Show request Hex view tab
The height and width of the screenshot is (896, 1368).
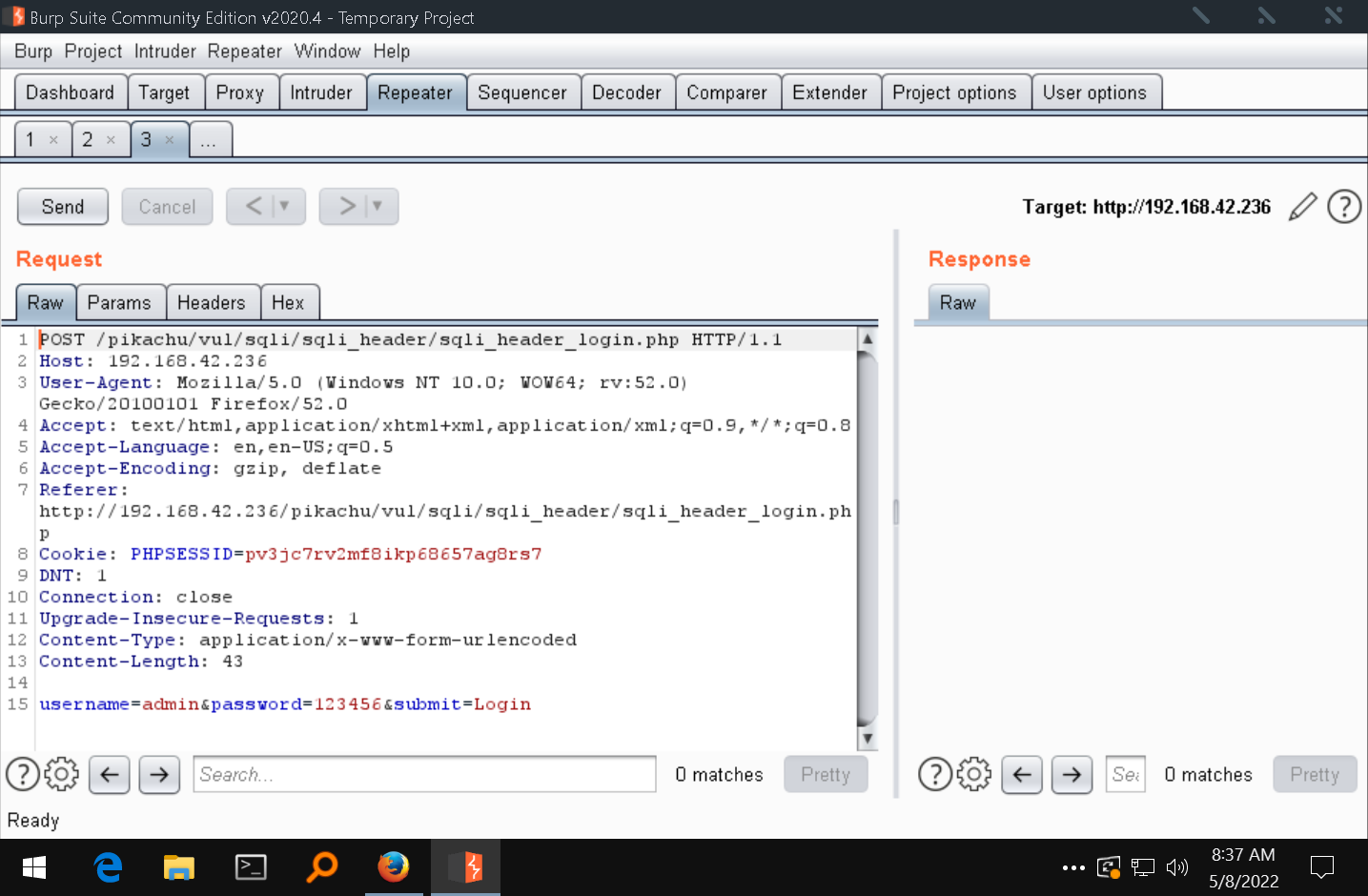(288, 303)
